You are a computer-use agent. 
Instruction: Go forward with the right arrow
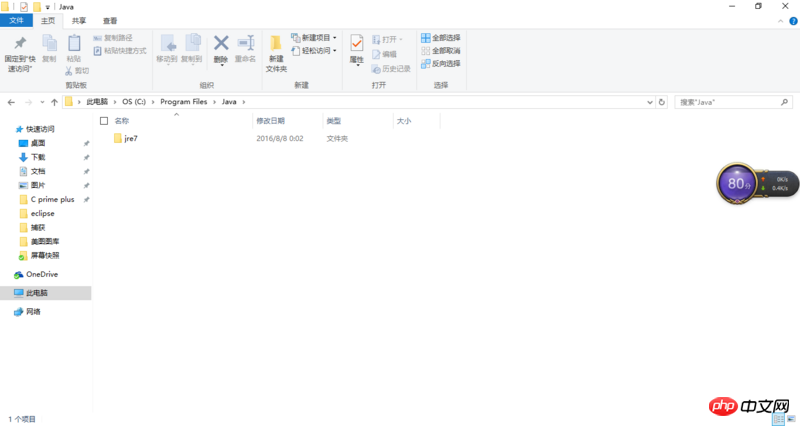click(x=29, y=102)
